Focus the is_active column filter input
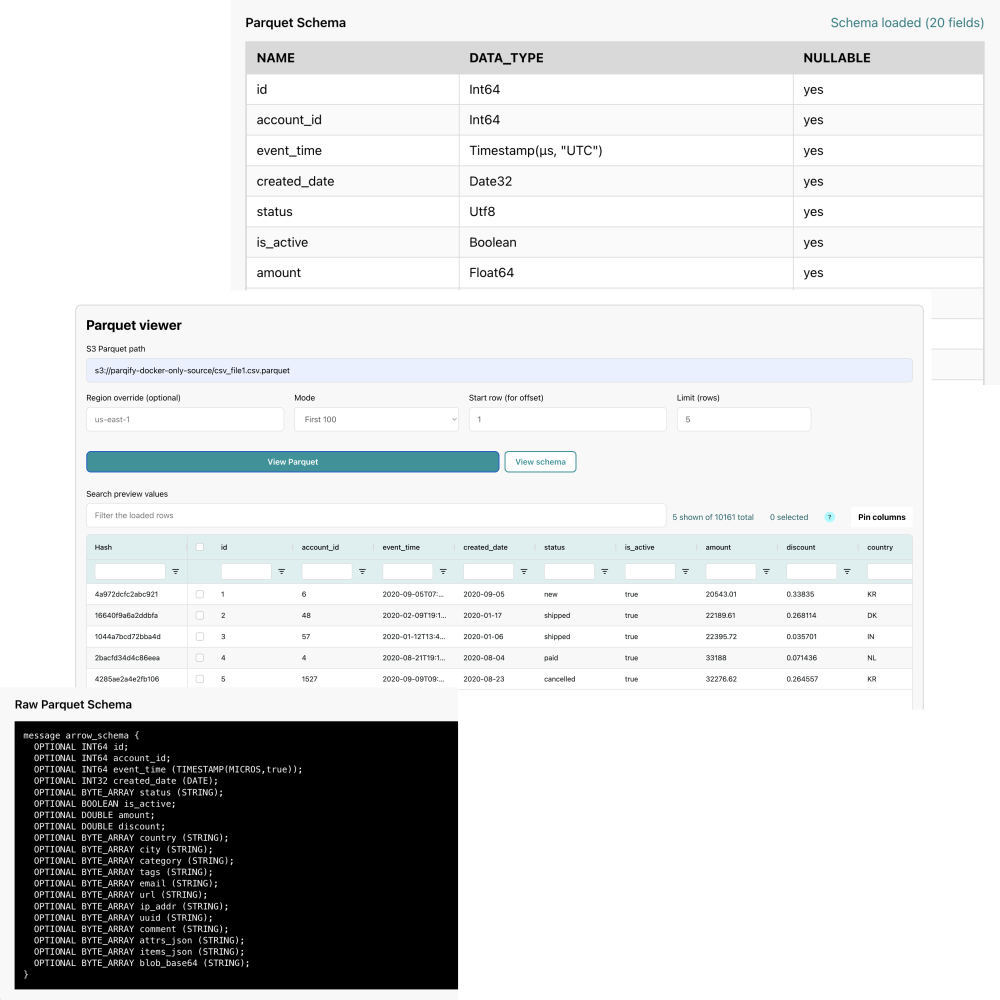The image size is (1000, 1000). pos(651,571)
